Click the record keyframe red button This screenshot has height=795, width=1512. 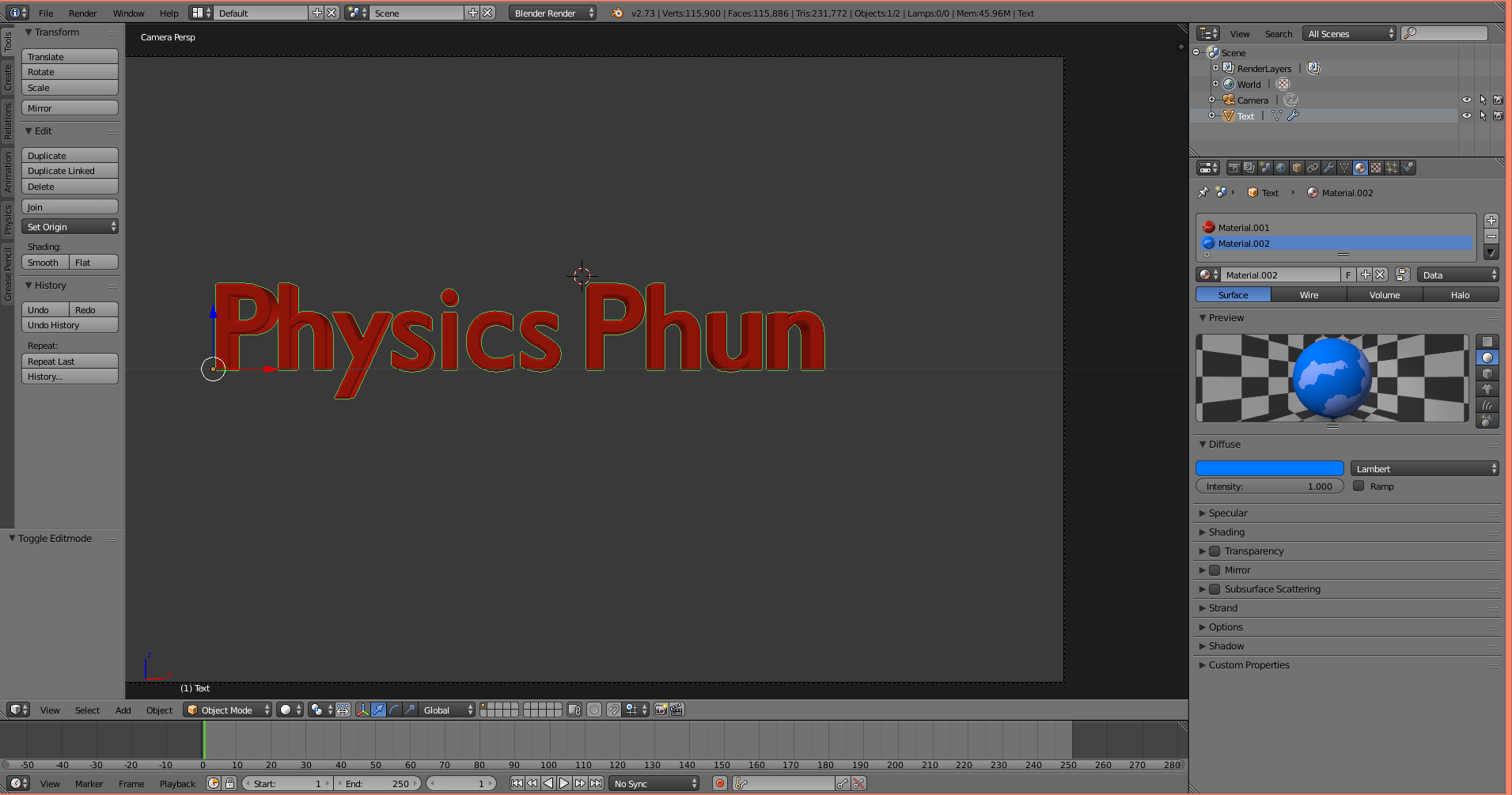point(720,783)
